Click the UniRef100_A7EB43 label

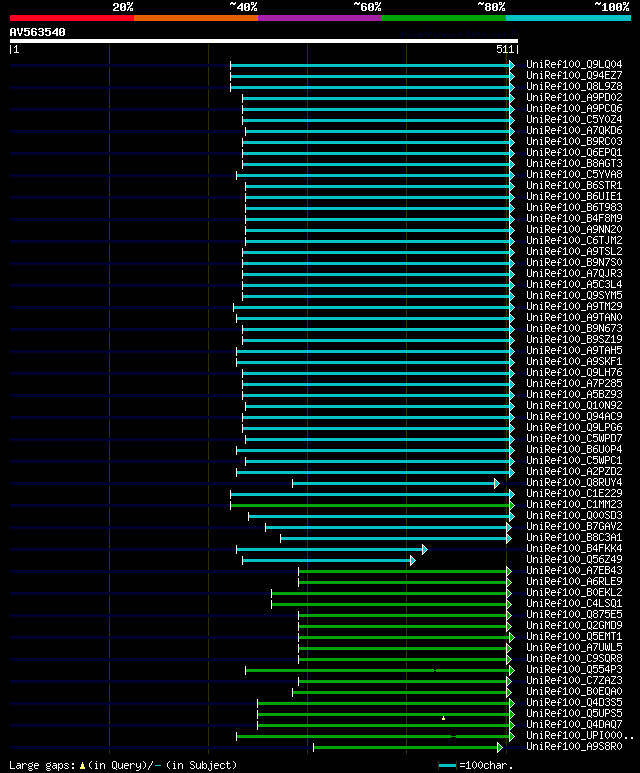coord(574,571)
